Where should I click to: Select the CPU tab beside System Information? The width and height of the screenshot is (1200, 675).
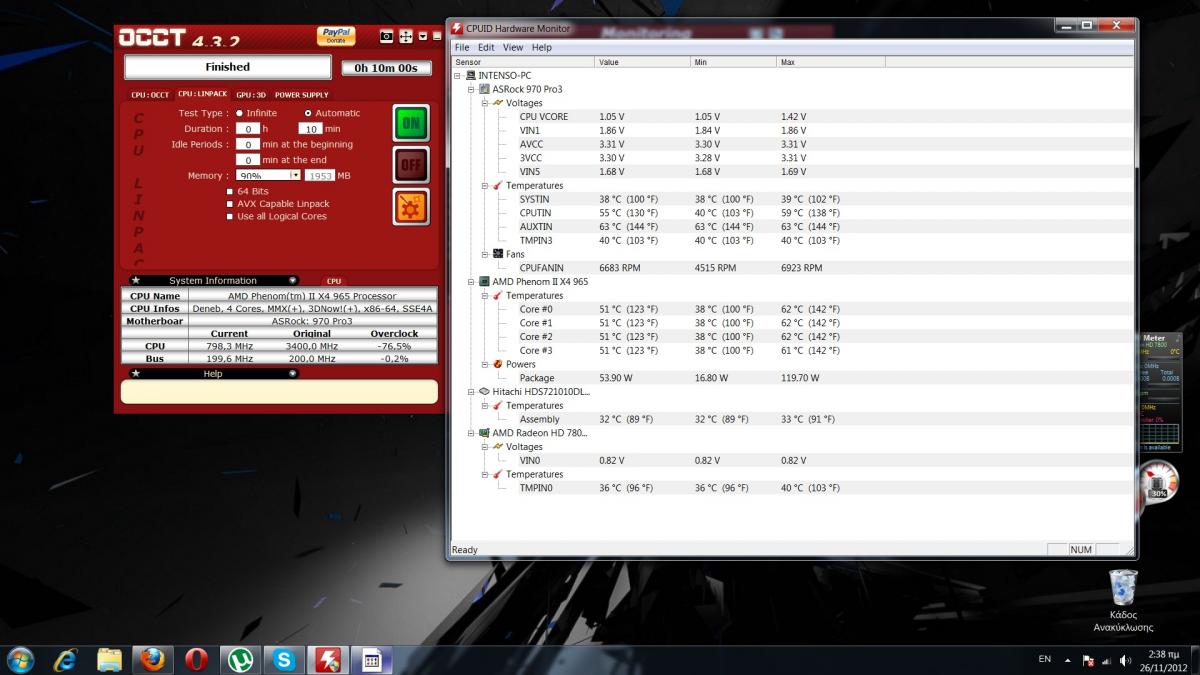point(334,281)
